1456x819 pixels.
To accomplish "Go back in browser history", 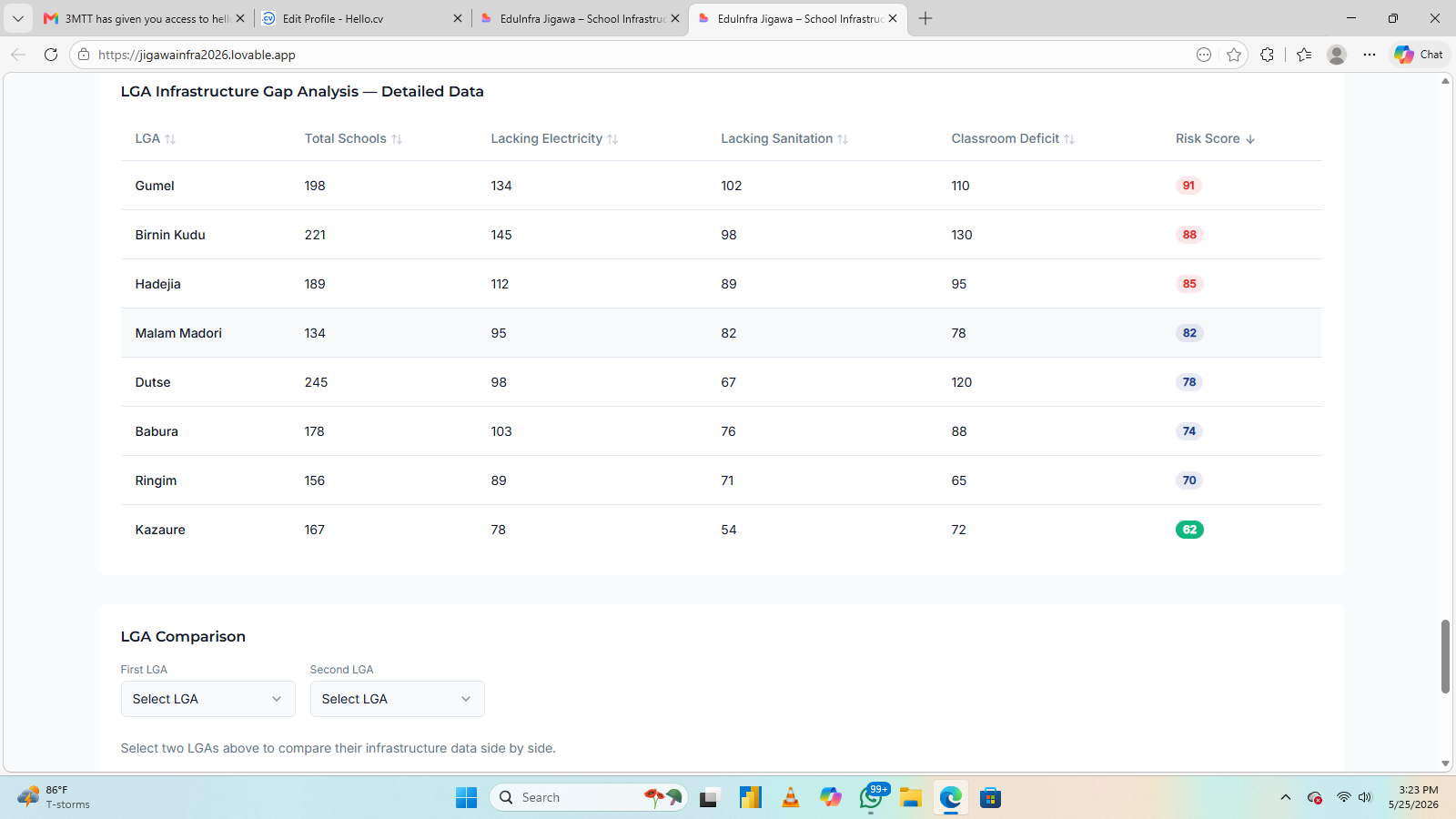I will point(18,55).
